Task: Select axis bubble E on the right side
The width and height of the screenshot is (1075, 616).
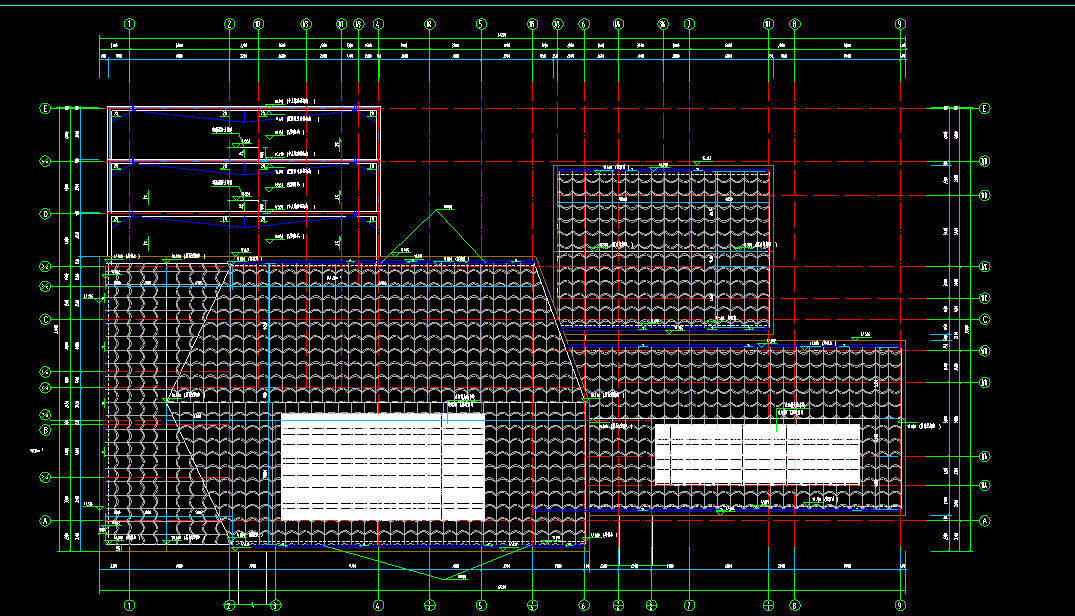Action: point(985,108)
